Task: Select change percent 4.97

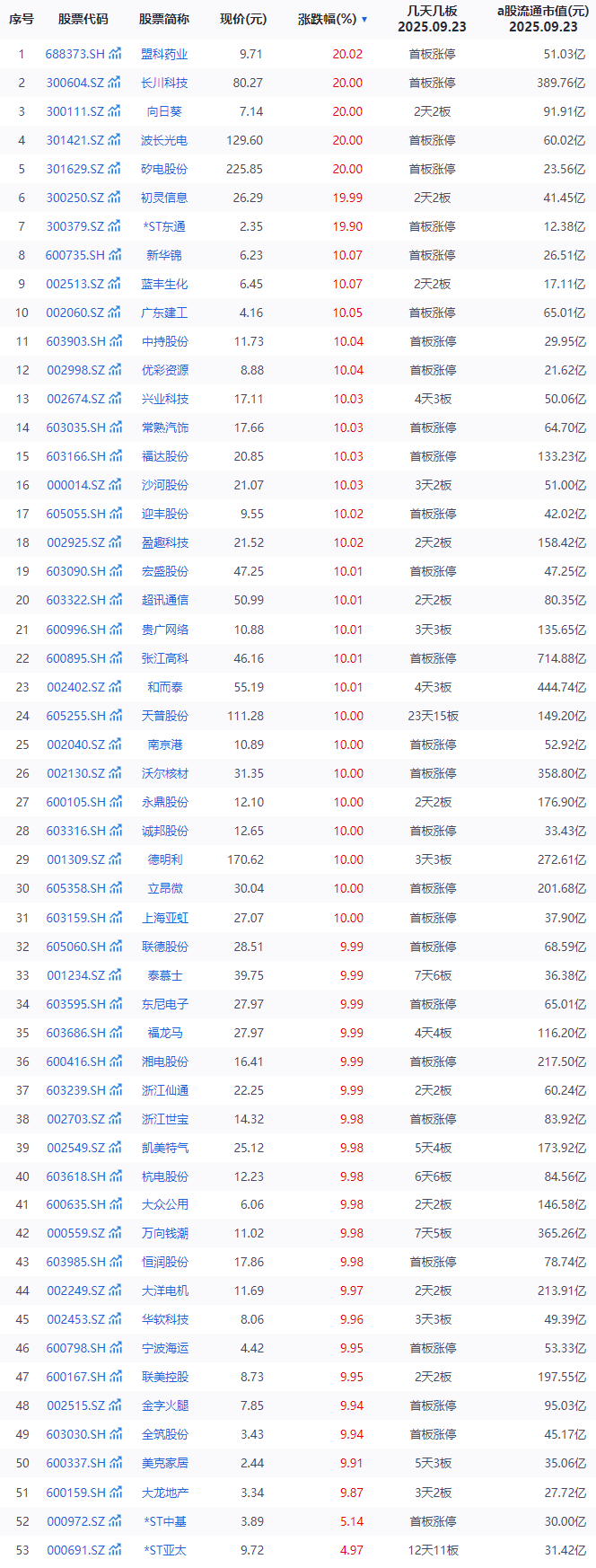Action: 351,1550
